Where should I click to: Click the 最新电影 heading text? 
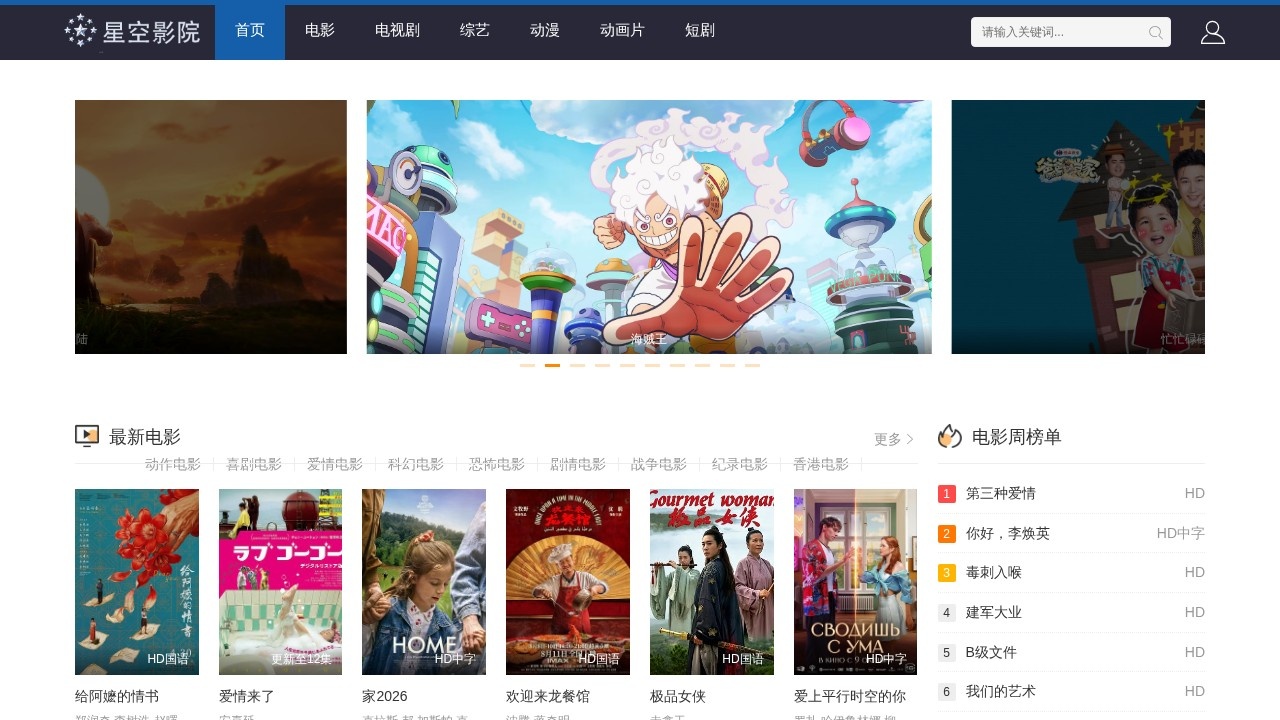145,437
